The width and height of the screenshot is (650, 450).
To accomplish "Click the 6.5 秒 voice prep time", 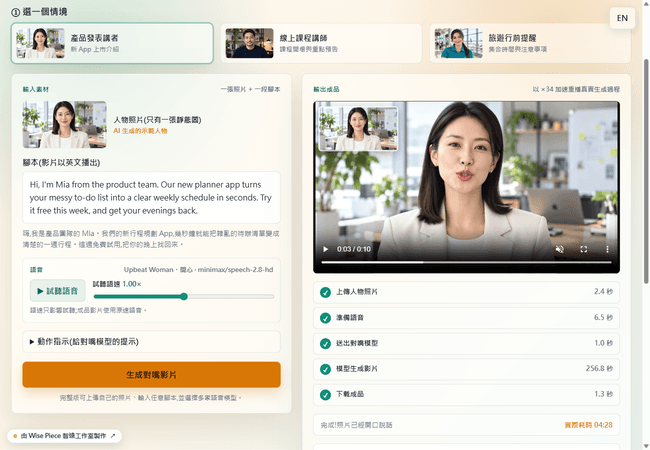I will click(x=603, y=317).
